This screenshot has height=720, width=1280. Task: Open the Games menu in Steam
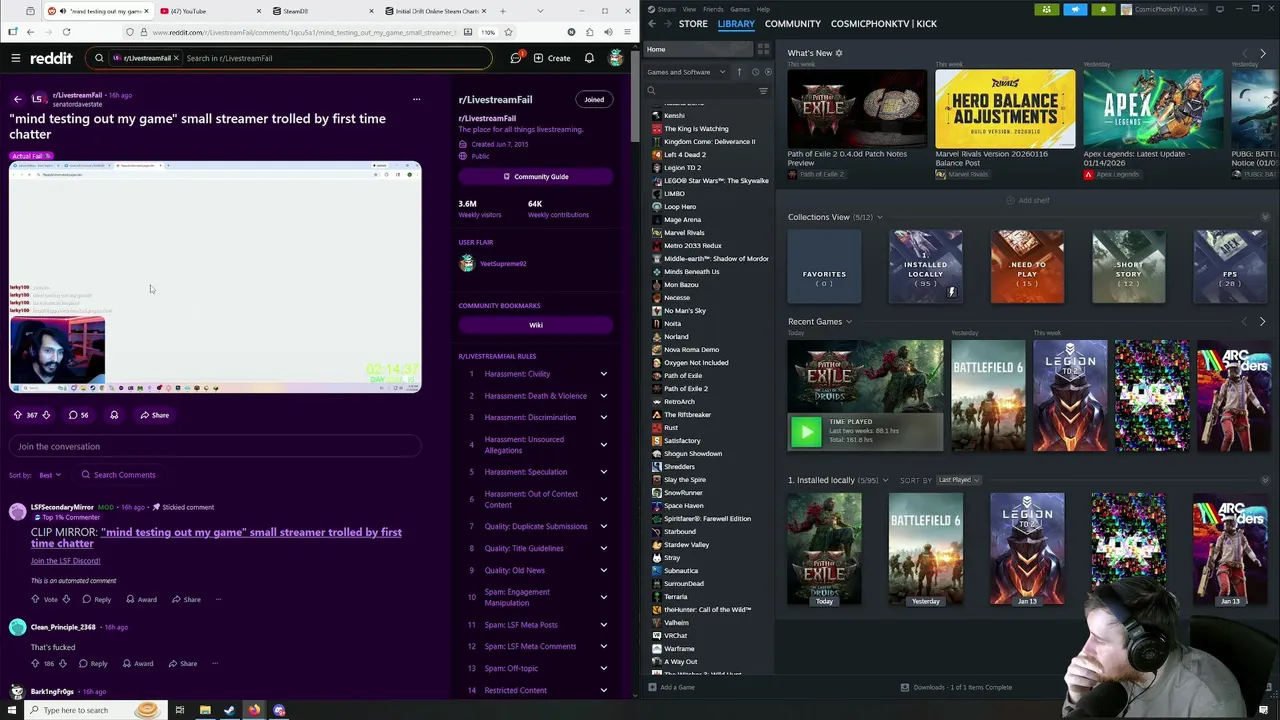coord(740,9)
